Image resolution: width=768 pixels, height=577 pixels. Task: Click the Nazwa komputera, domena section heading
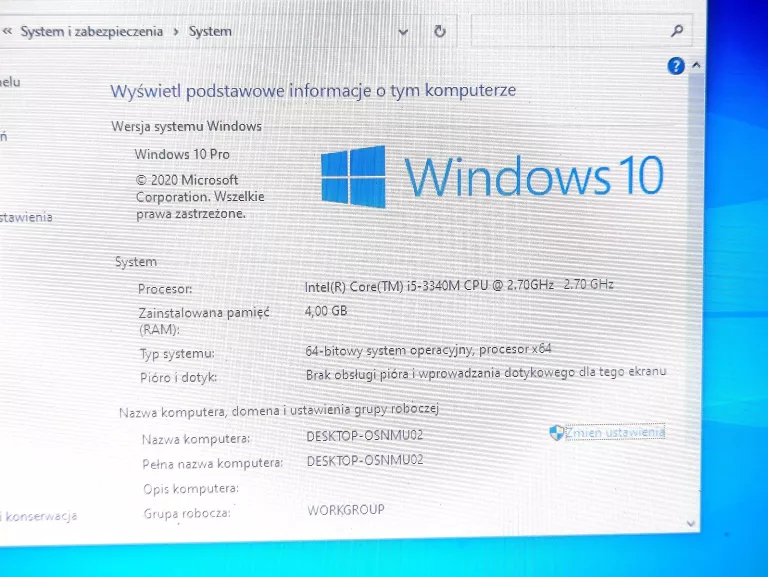tap(279, 410)
